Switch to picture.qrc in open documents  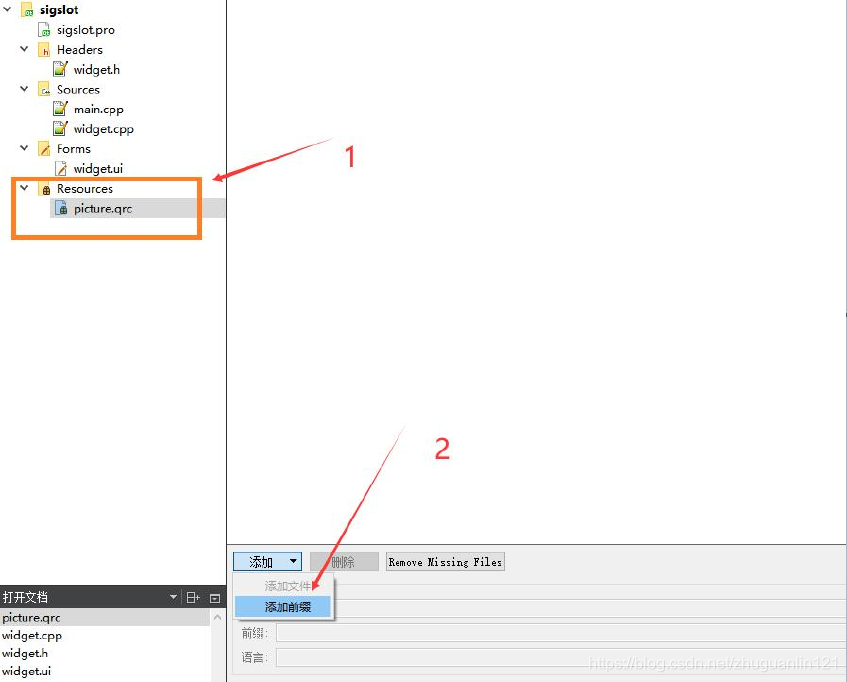[105, 617]
